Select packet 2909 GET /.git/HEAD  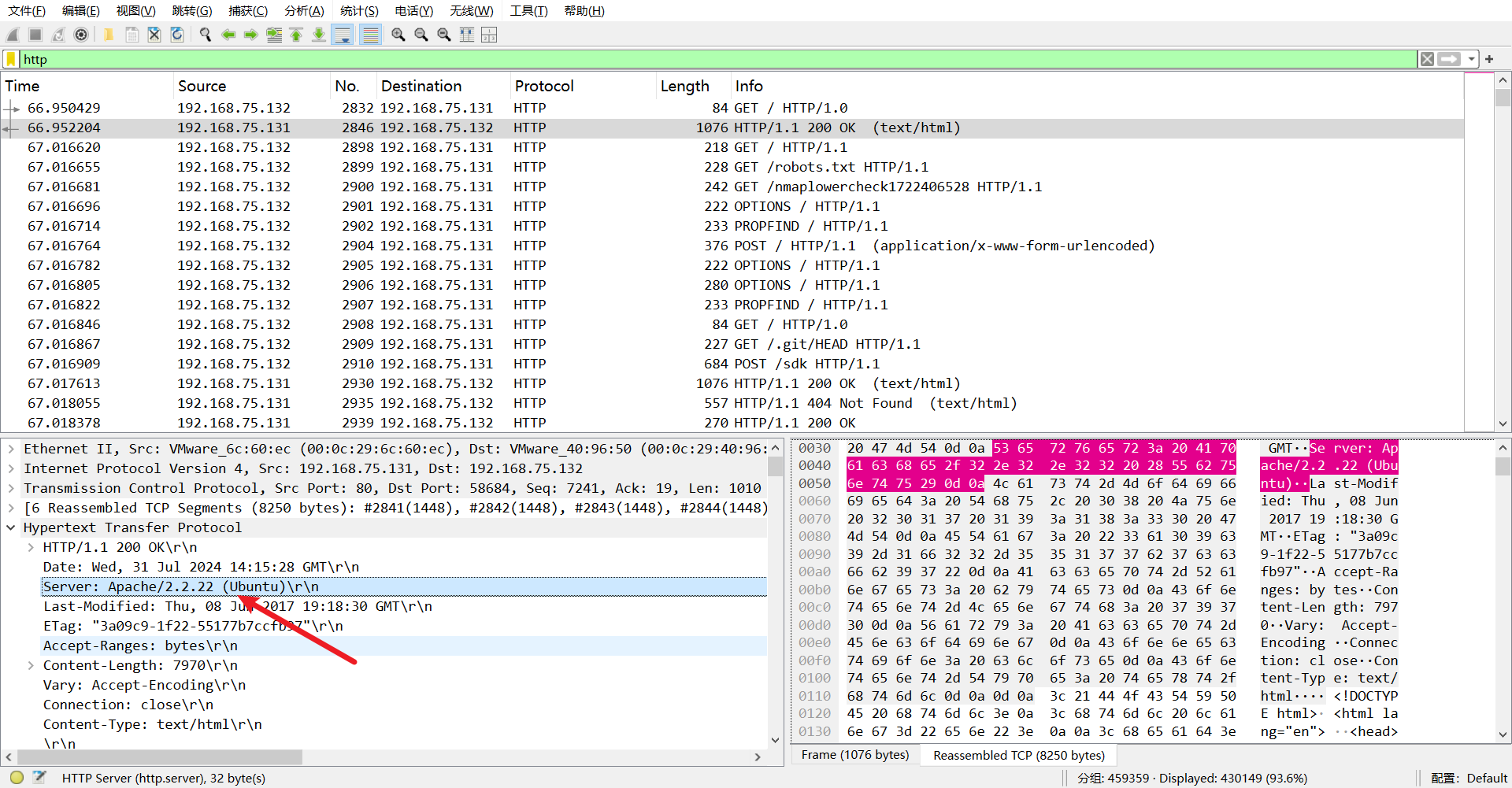[732, 344]
